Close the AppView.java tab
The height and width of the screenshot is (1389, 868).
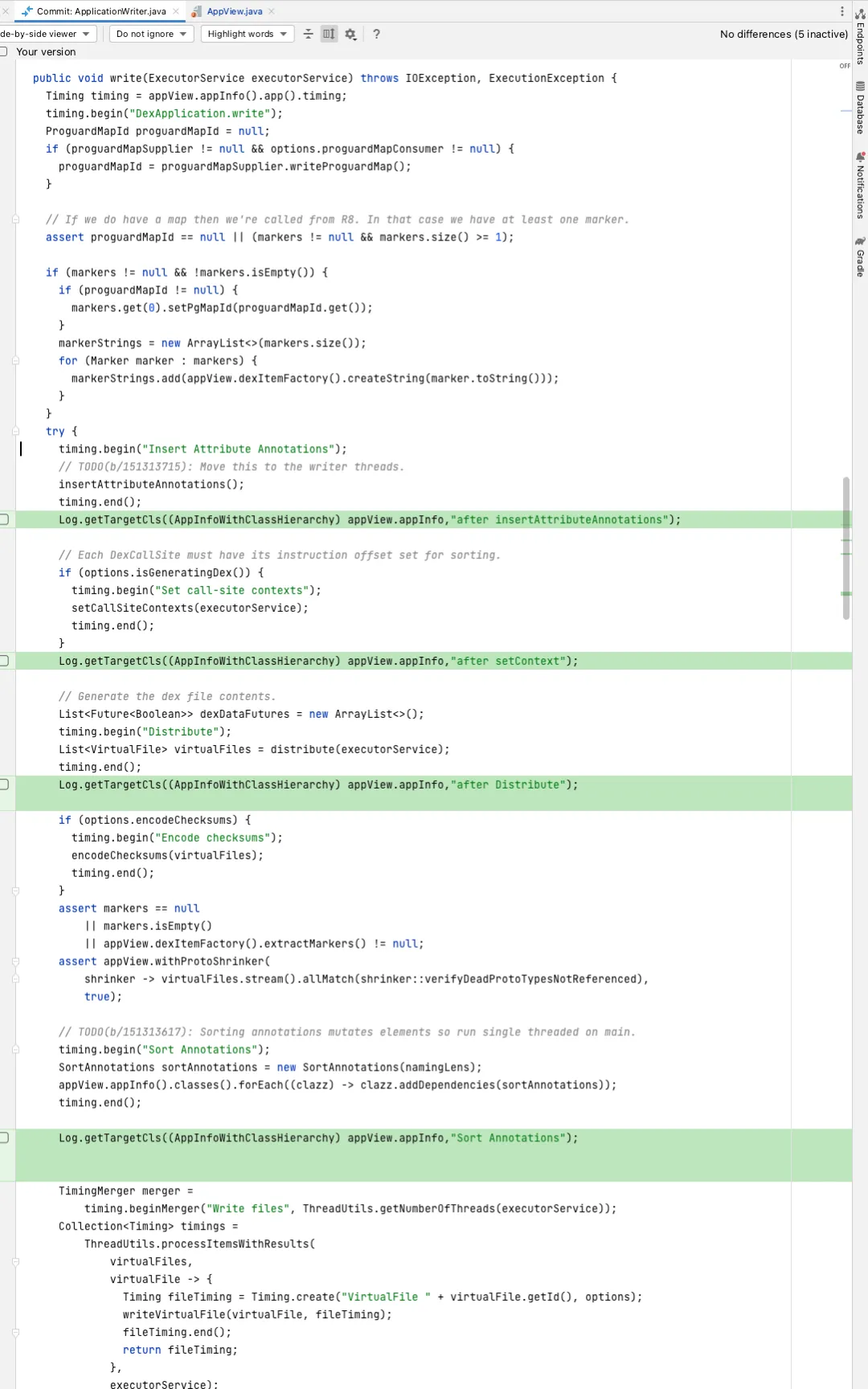[x=272, y=11]
